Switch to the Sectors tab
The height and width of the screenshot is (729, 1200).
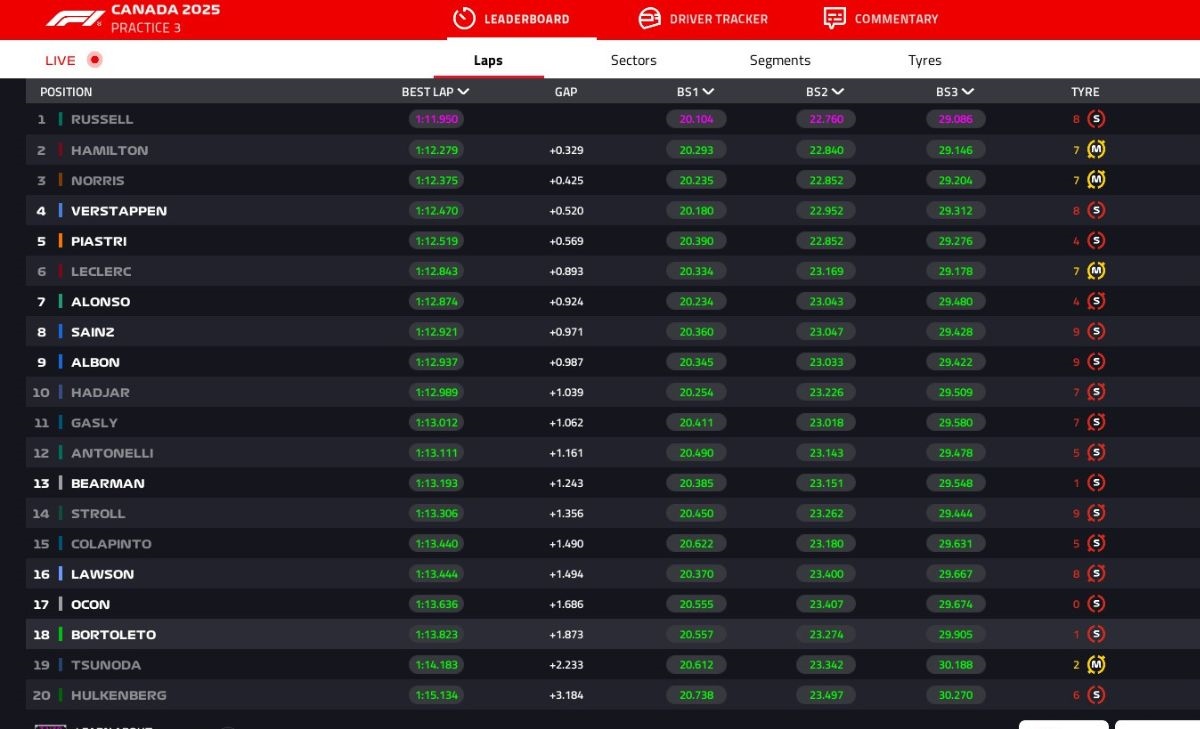point(634,60)
